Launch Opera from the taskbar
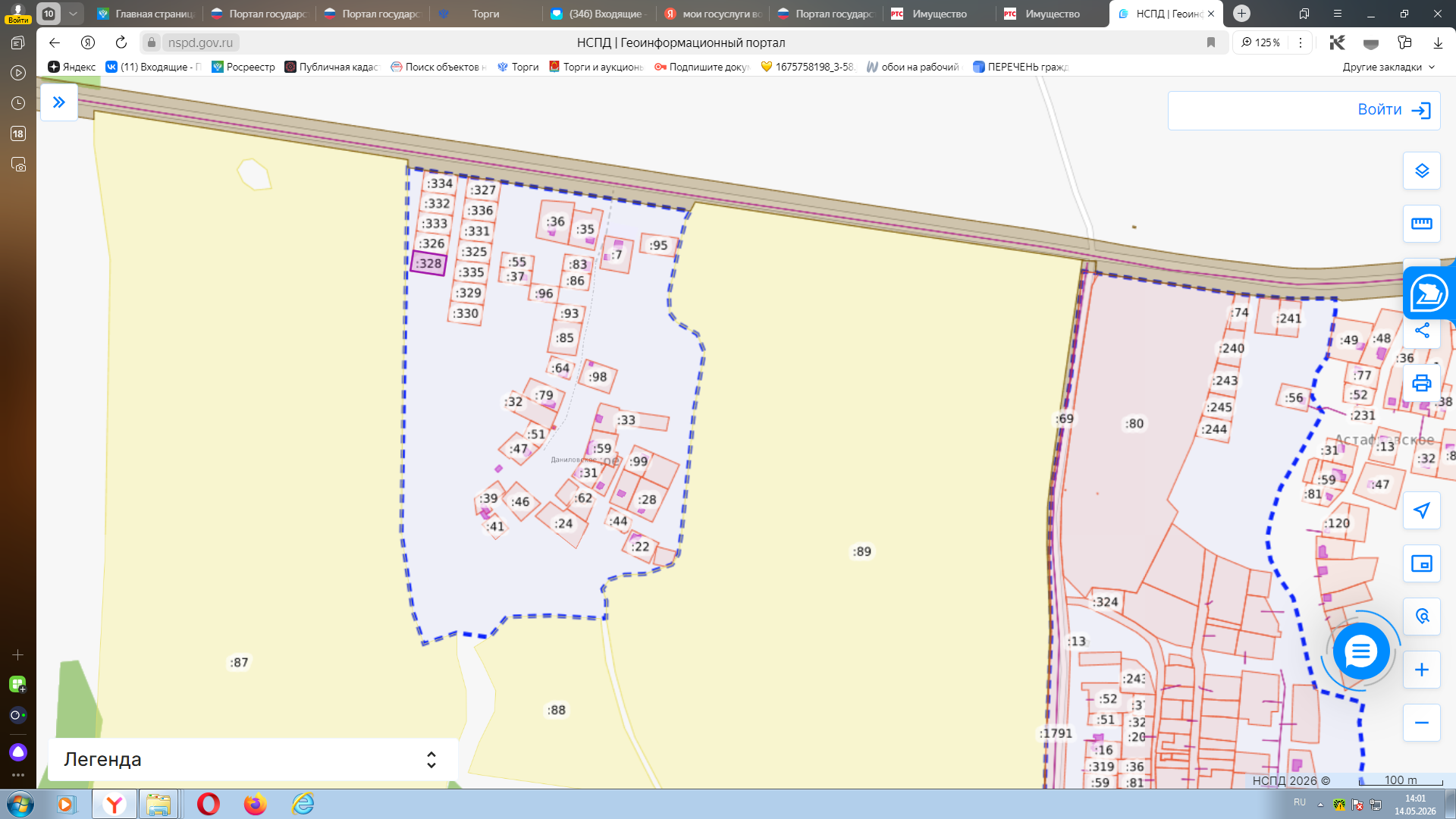Image resolution: width=1456 pixels, height=819 pixels. (209, 804)
